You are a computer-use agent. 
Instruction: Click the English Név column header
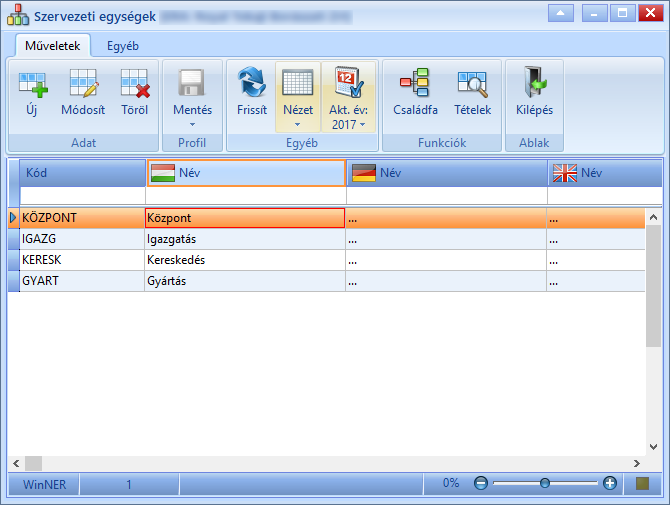[x=605, y=173]
